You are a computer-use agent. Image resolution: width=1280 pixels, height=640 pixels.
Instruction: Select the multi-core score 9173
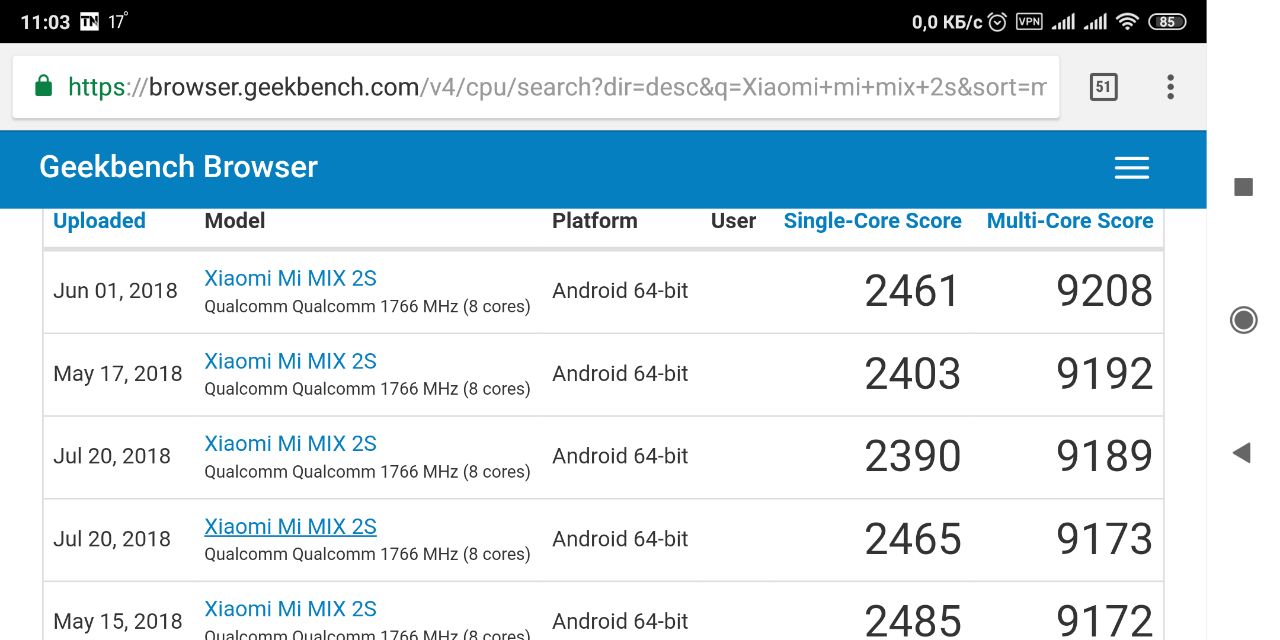pyautogui.click(x=1104, y=539)
